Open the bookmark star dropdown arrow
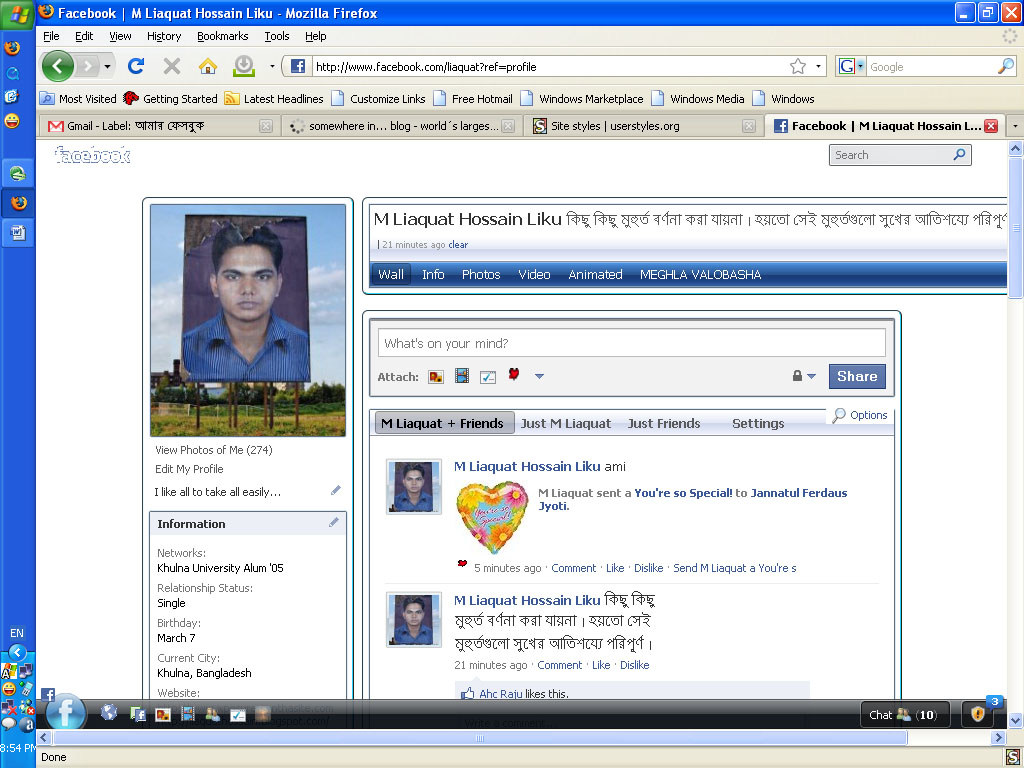This screenshot has width=1024, height=768. (818, 66)
